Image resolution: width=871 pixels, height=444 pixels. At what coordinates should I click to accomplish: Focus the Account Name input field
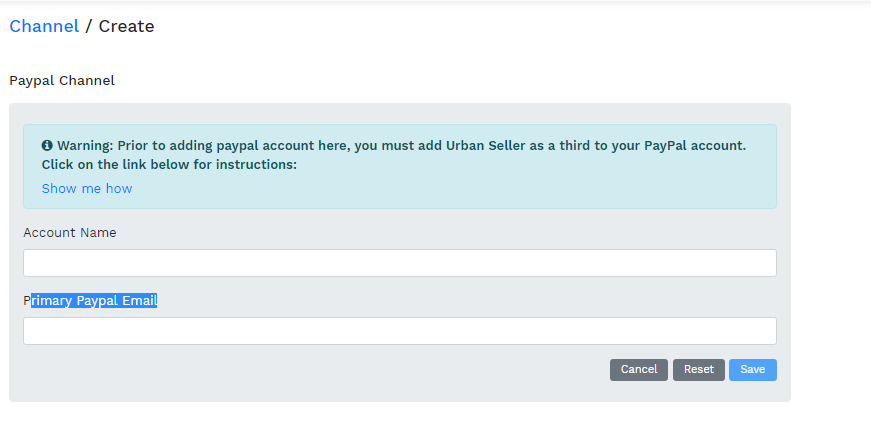(399, 263)
